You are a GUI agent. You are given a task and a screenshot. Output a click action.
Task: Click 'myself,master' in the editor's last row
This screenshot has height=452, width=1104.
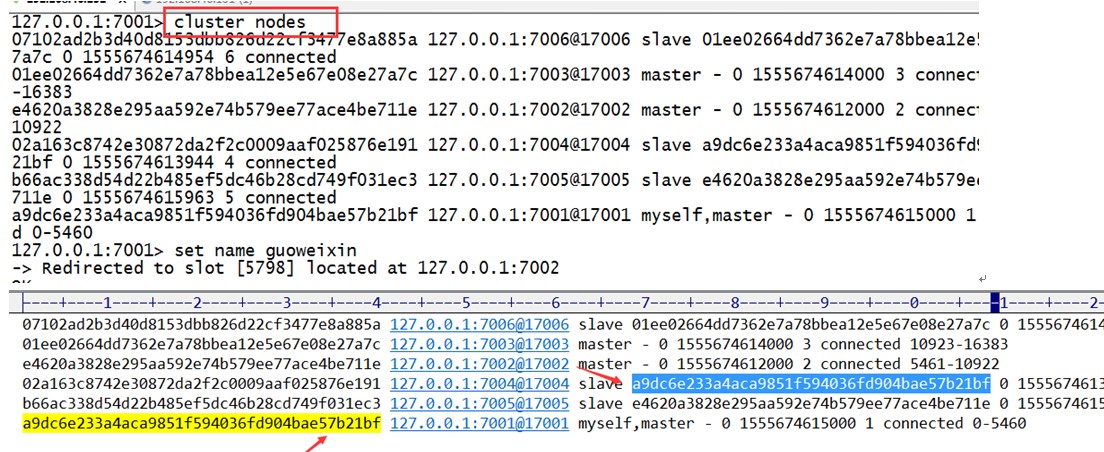pos(636,423)
